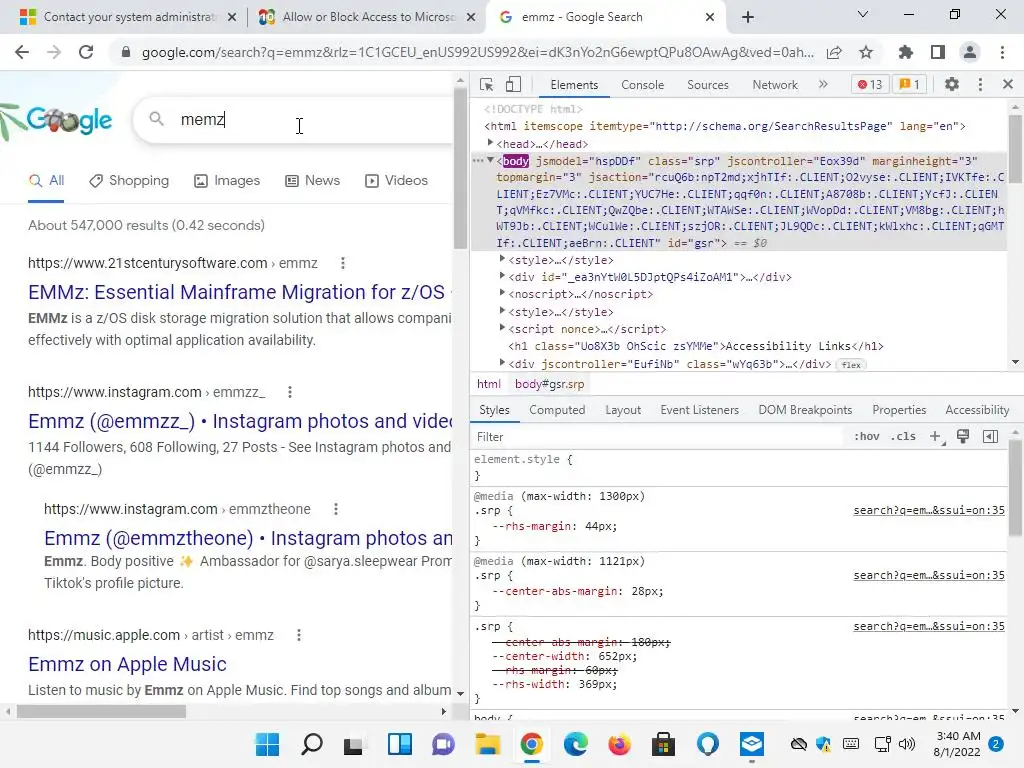Filter results by Videos
The image size is (1024, 768).
(x=396, y=181)
